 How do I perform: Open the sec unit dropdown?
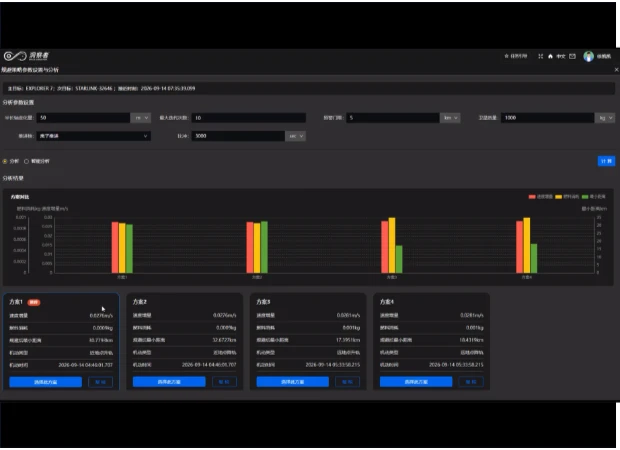[295, 136]
